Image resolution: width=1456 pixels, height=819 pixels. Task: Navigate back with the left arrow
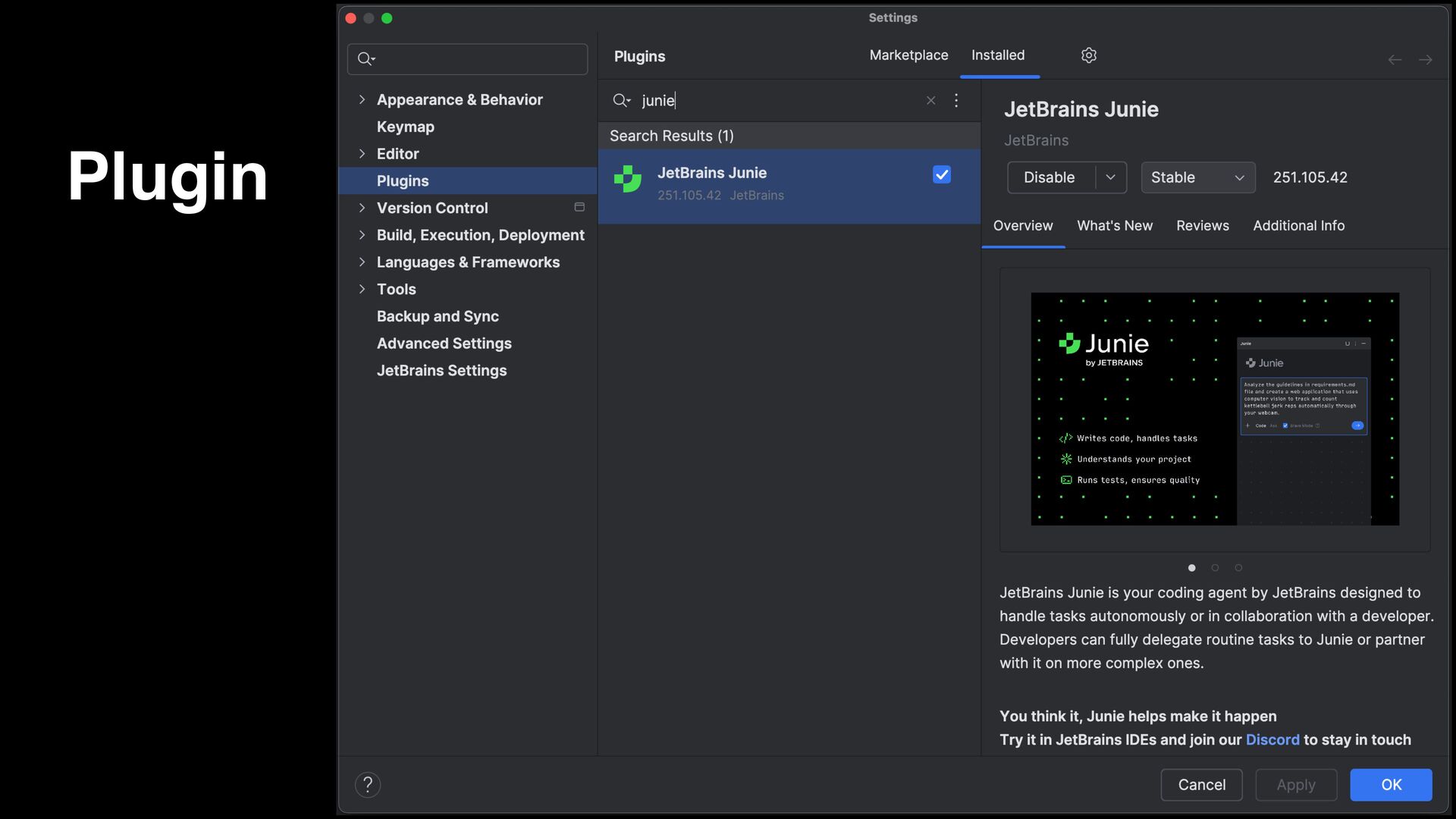pos(1394,59)
